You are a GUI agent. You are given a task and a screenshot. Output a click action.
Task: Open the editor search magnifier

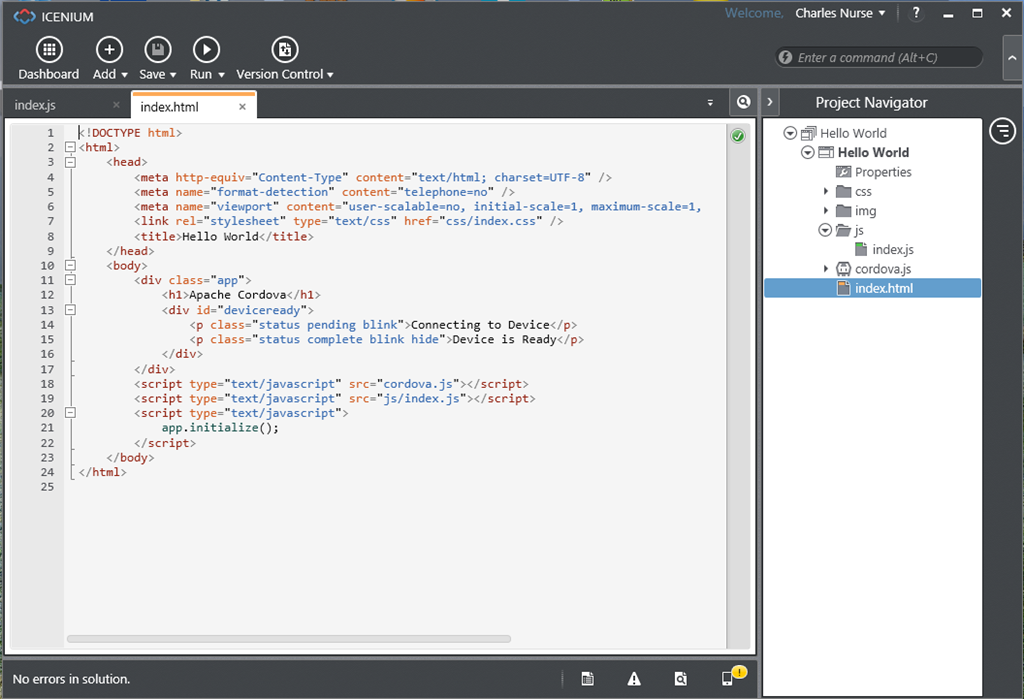[743, 102]
